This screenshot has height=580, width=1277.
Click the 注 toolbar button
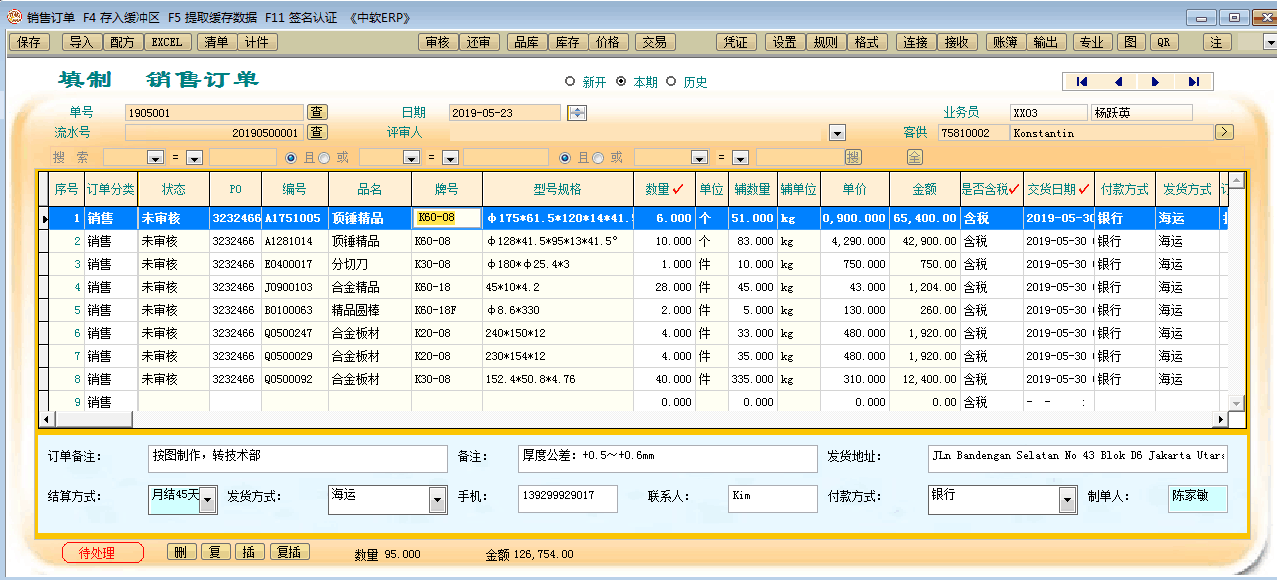pyautogui.click(x=1217, y=42)
